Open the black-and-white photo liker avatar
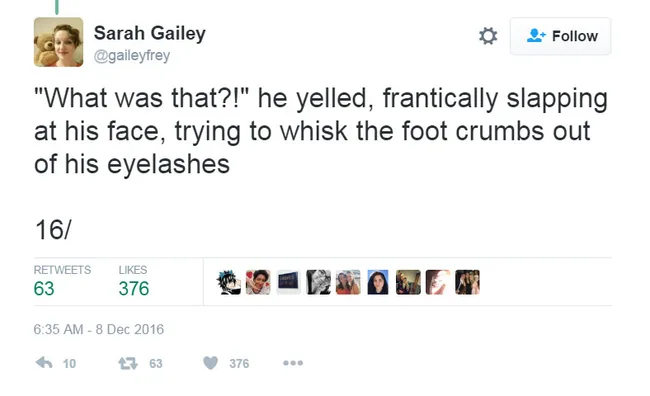This screenshot has width=650, height=396. pos(318,282)
